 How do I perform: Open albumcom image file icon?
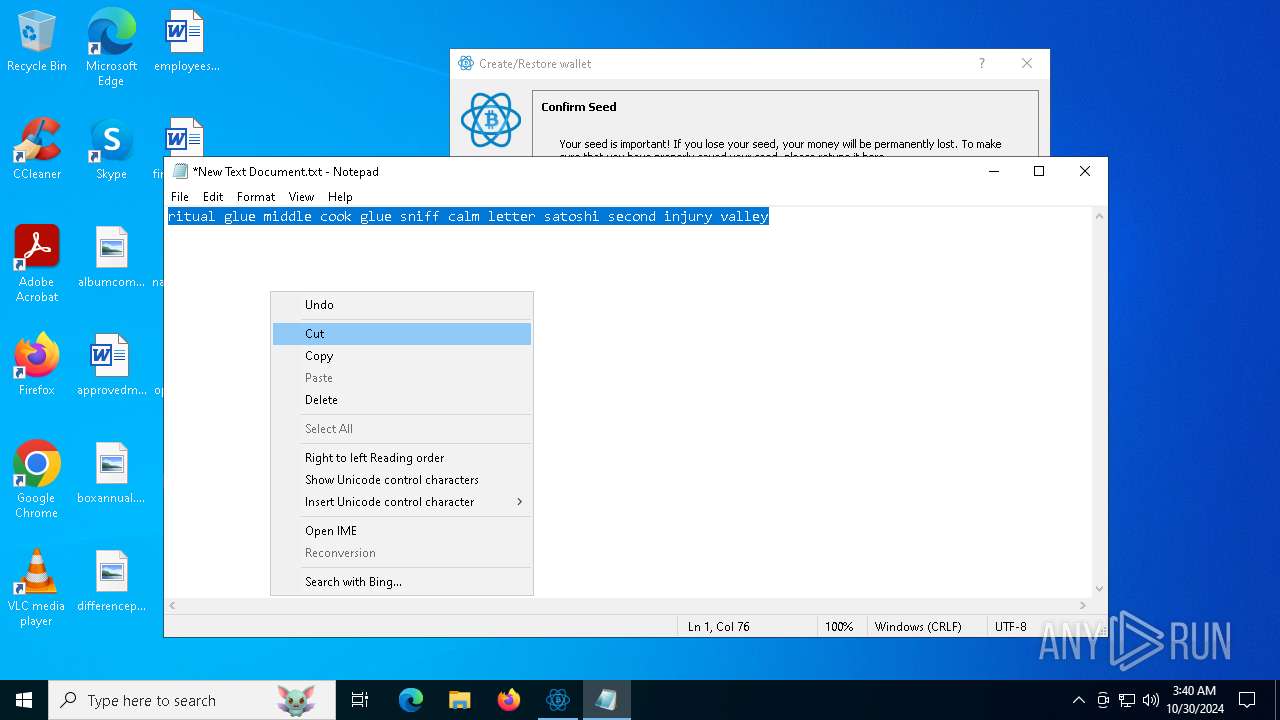(x=111, y=256)
